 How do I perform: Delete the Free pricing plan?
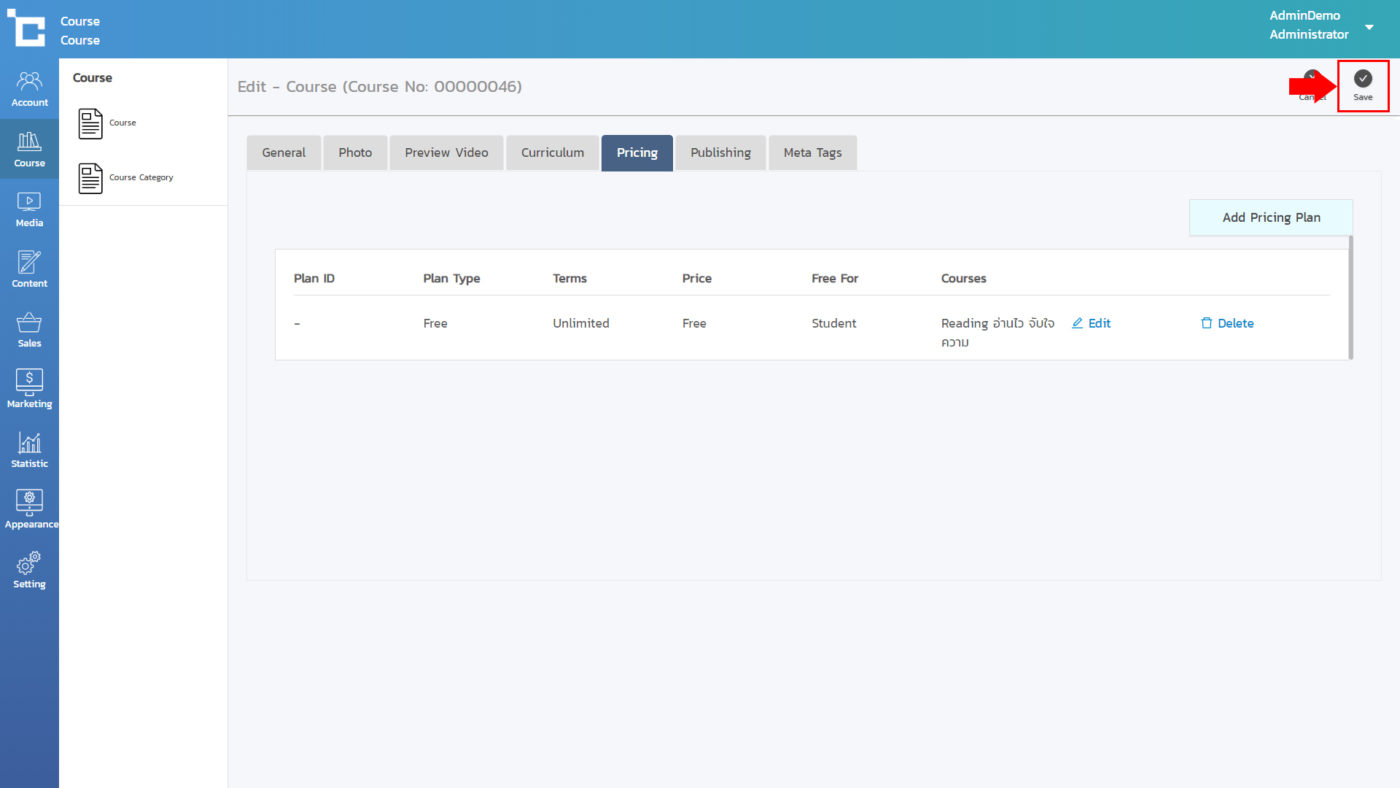(x=1227, y=323)
